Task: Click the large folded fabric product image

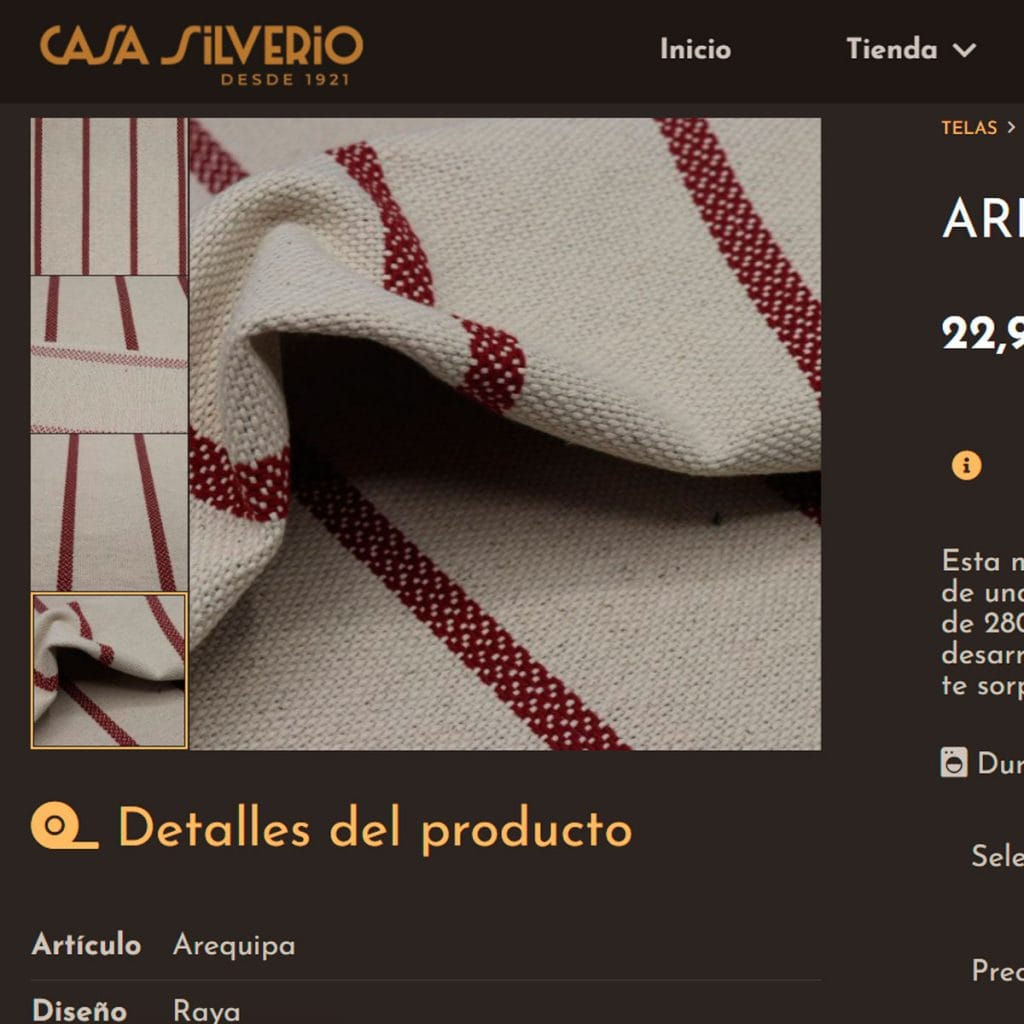Action: 505,434
